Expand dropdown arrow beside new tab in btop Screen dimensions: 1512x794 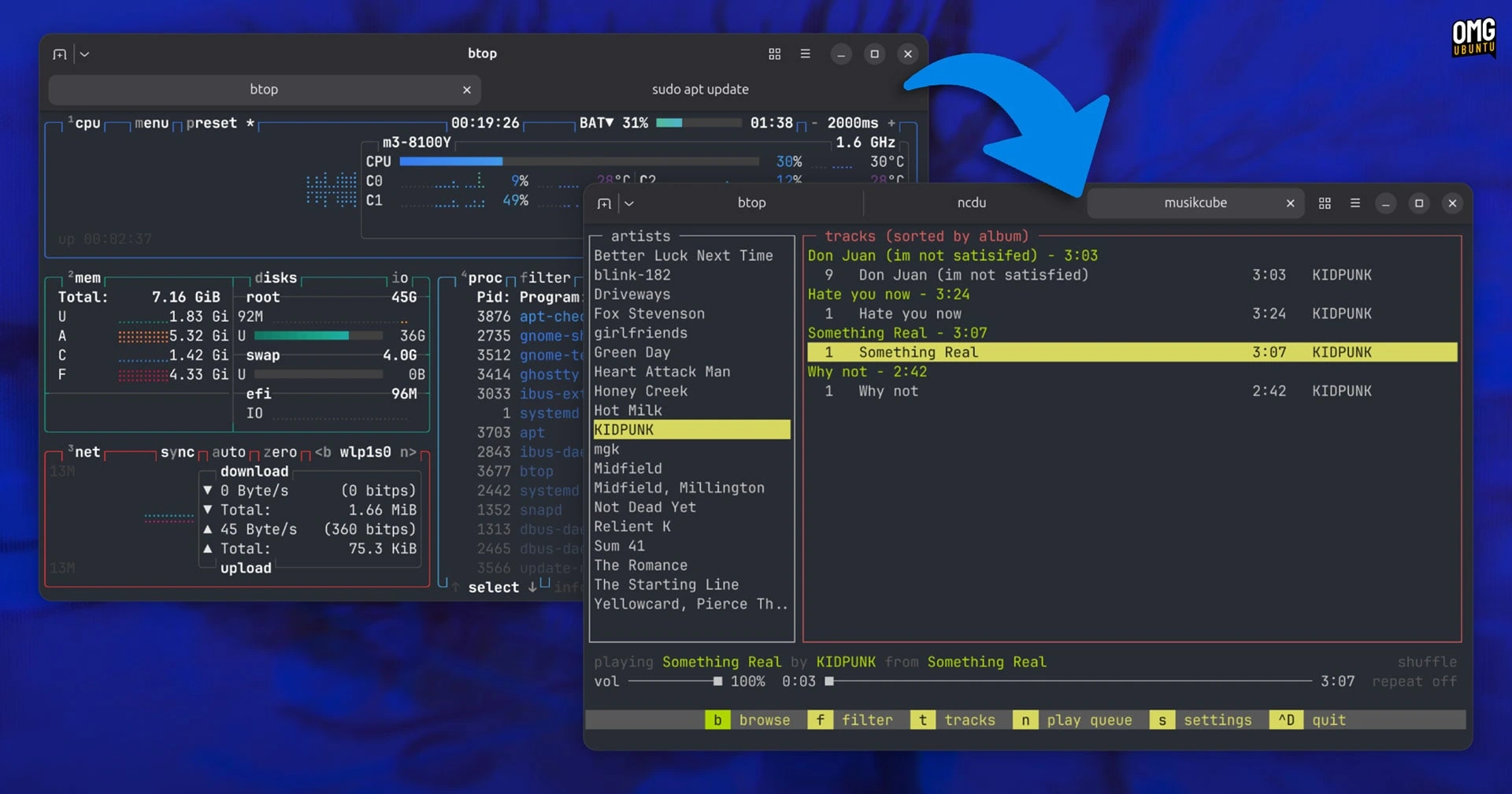coord(85,54)
